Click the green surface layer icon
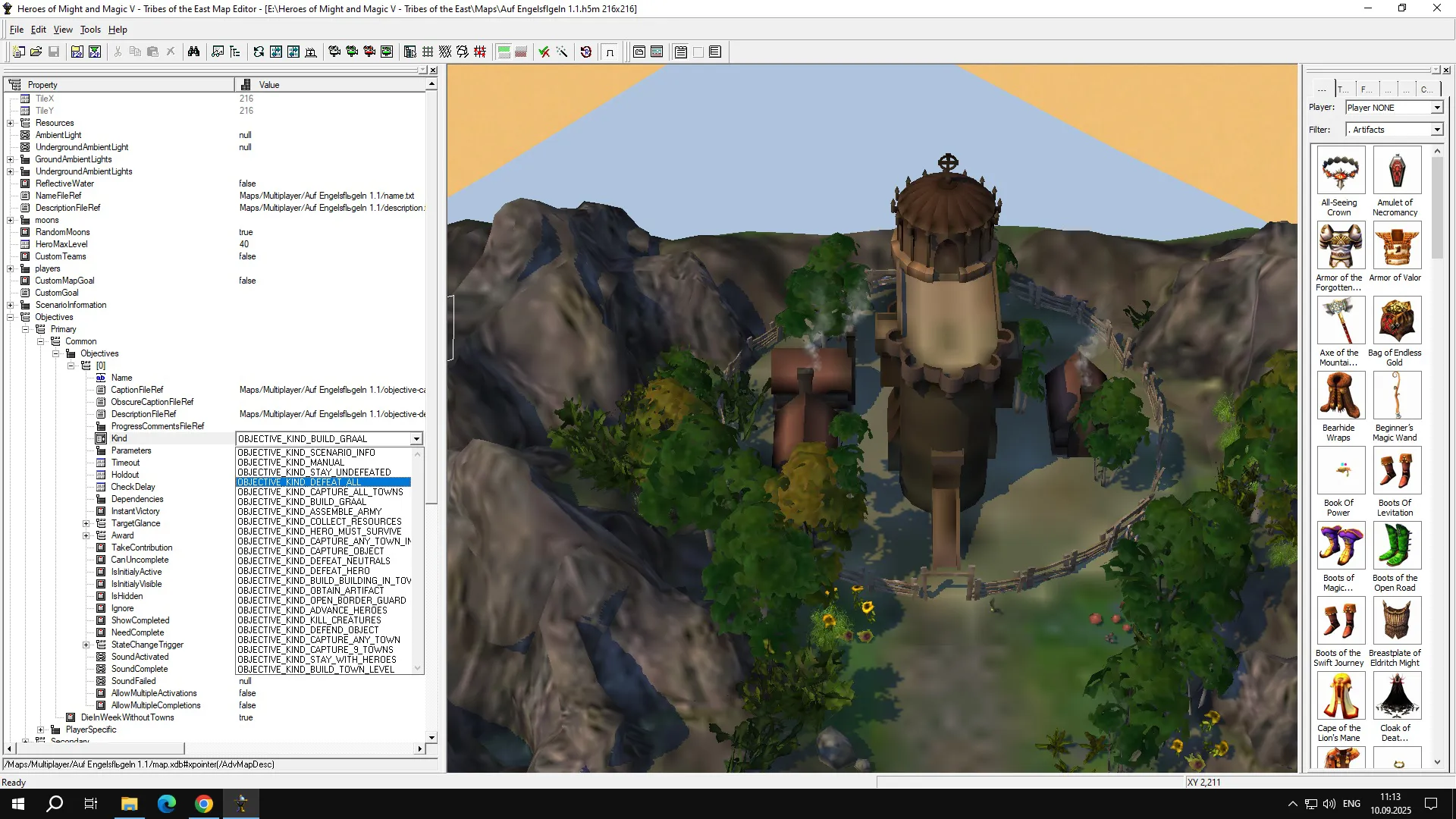 504,52
